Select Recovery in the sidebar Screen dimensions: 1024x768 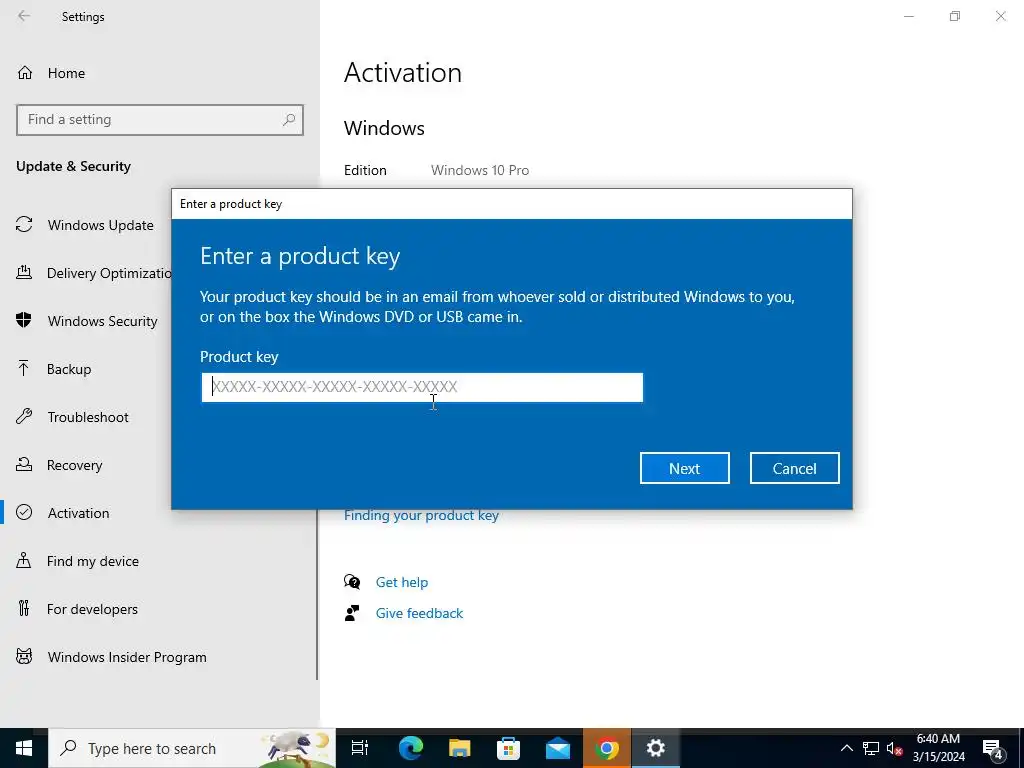click(x=74, y=465)
